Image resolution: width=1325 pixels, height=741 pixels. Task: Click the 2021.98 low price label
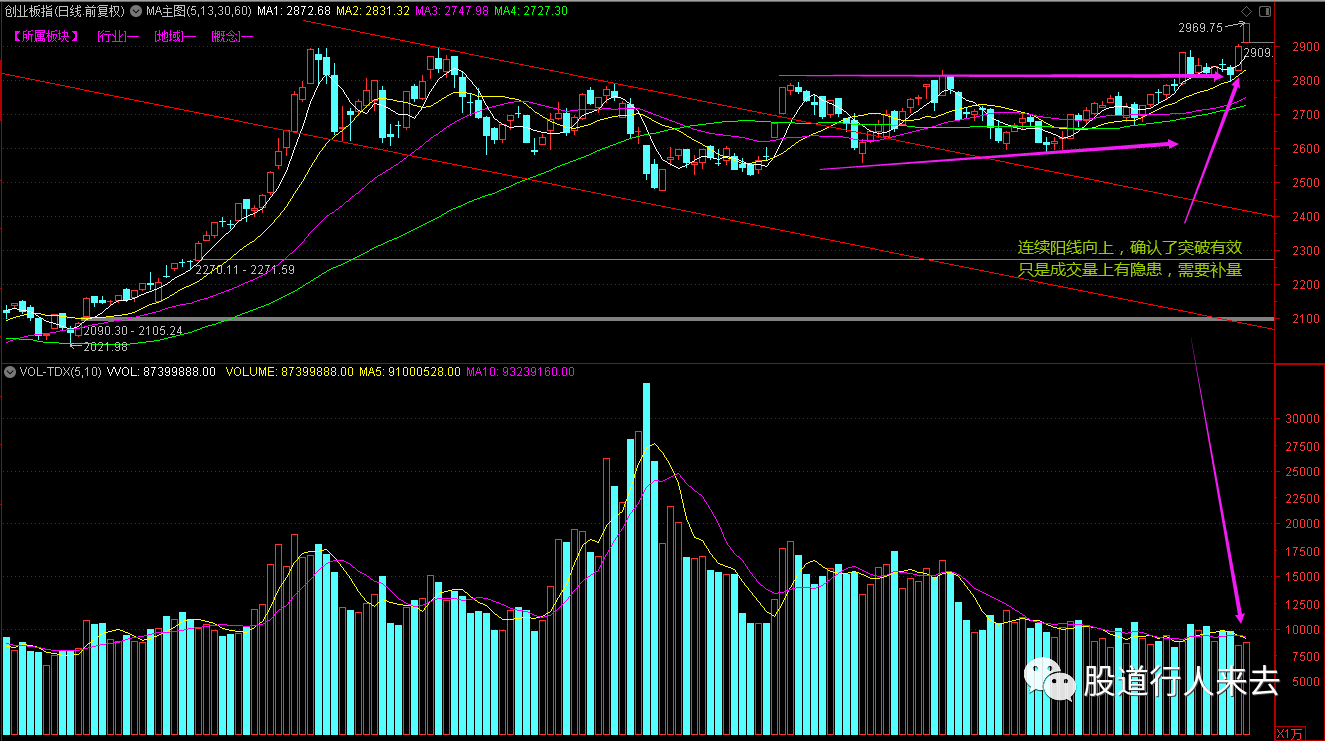pos(105,346)
